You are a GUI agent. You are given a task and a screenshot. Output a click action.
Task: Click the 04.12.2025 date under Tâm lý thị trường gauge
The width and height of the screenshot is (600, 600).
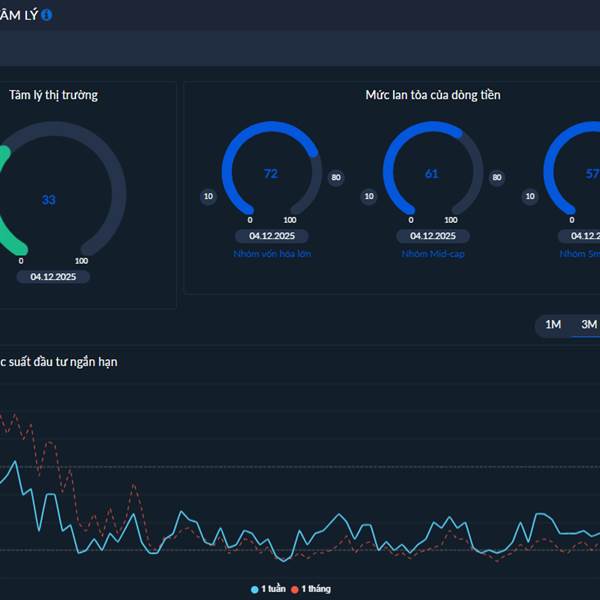[x=53, y=277]
